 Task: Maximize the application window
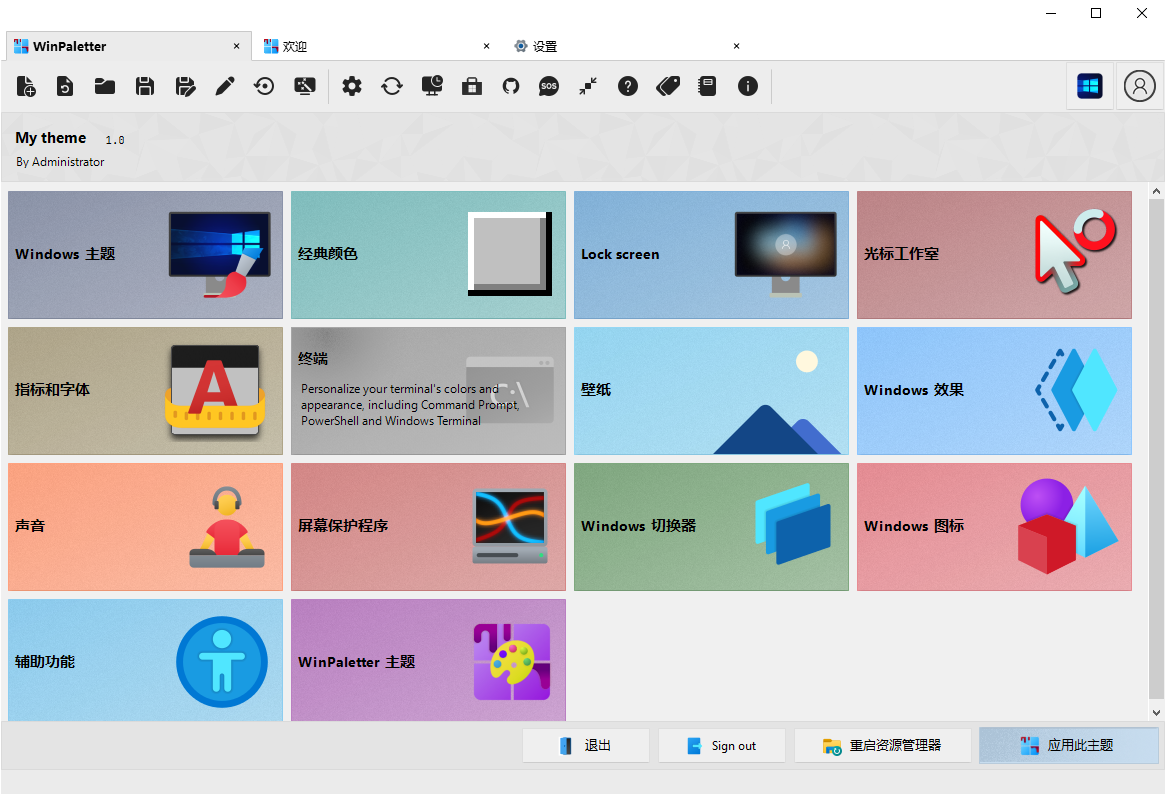(1096, 13)
